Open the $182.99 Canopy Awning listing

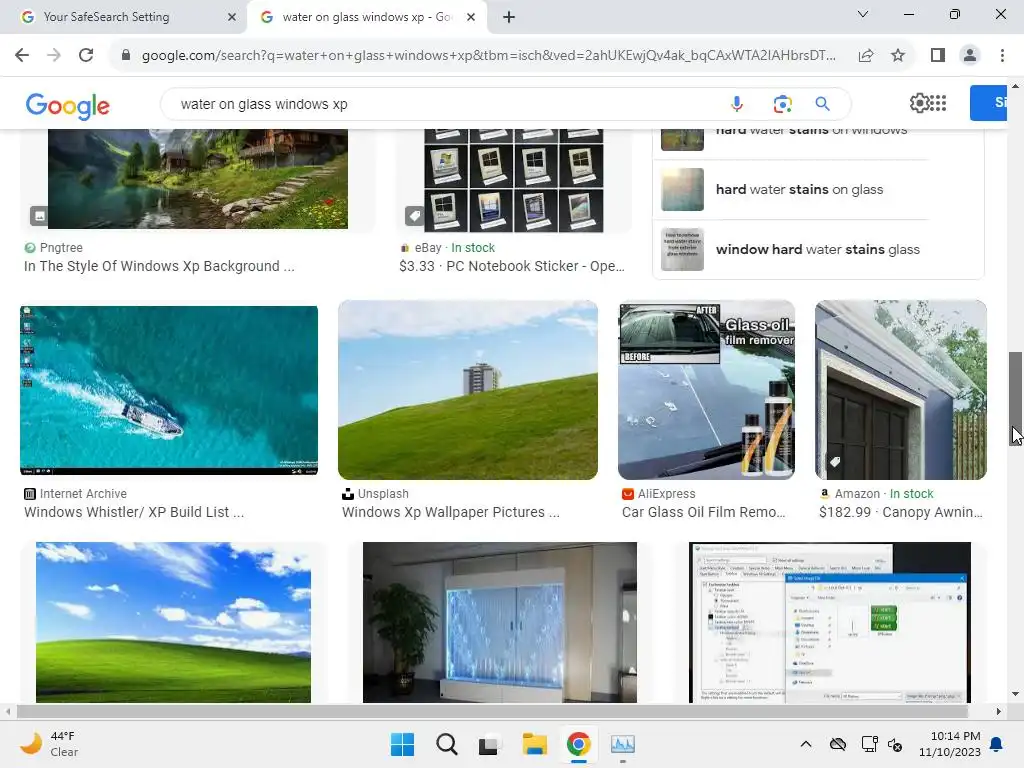[x=901, y=512]
